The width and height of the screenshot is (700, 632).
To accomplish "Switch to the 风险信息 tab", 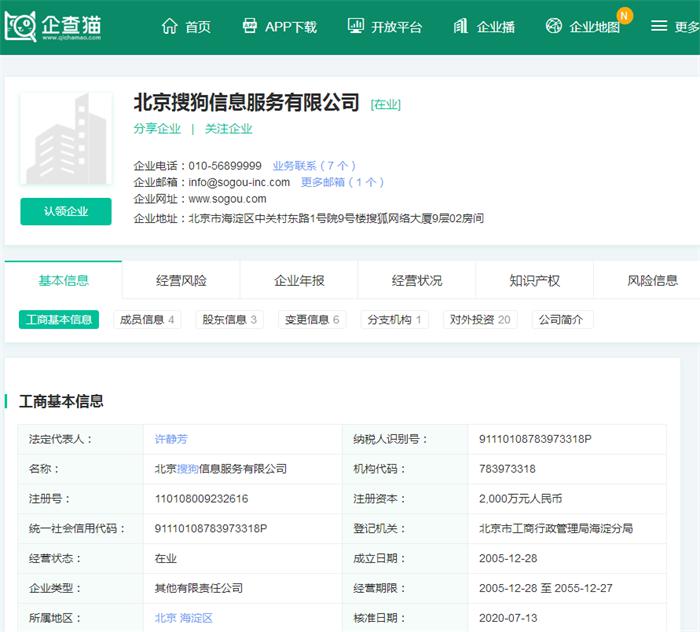I will (652, 280).
